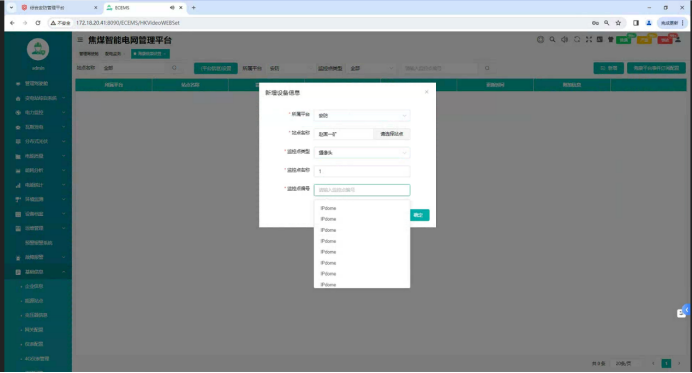Click the refresh icon in platform header

[x=577, y=39]
